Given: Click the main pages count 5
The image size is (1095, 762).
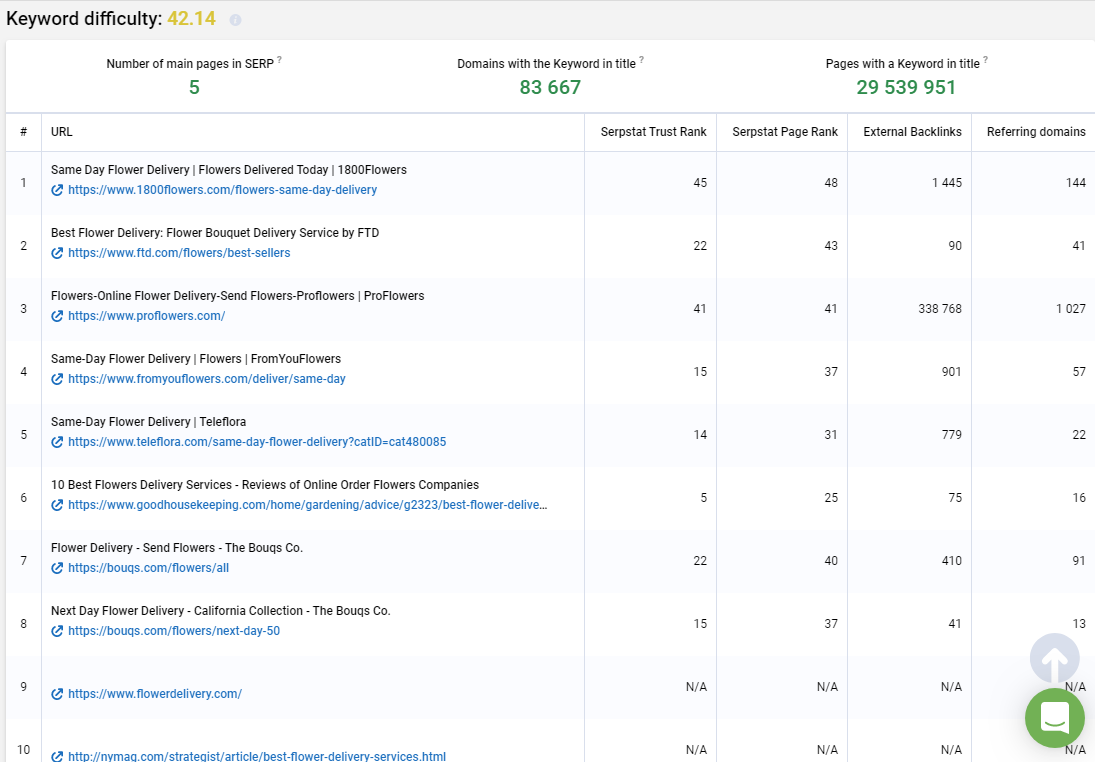Looking at the screenshot, I should coord(194,87).
